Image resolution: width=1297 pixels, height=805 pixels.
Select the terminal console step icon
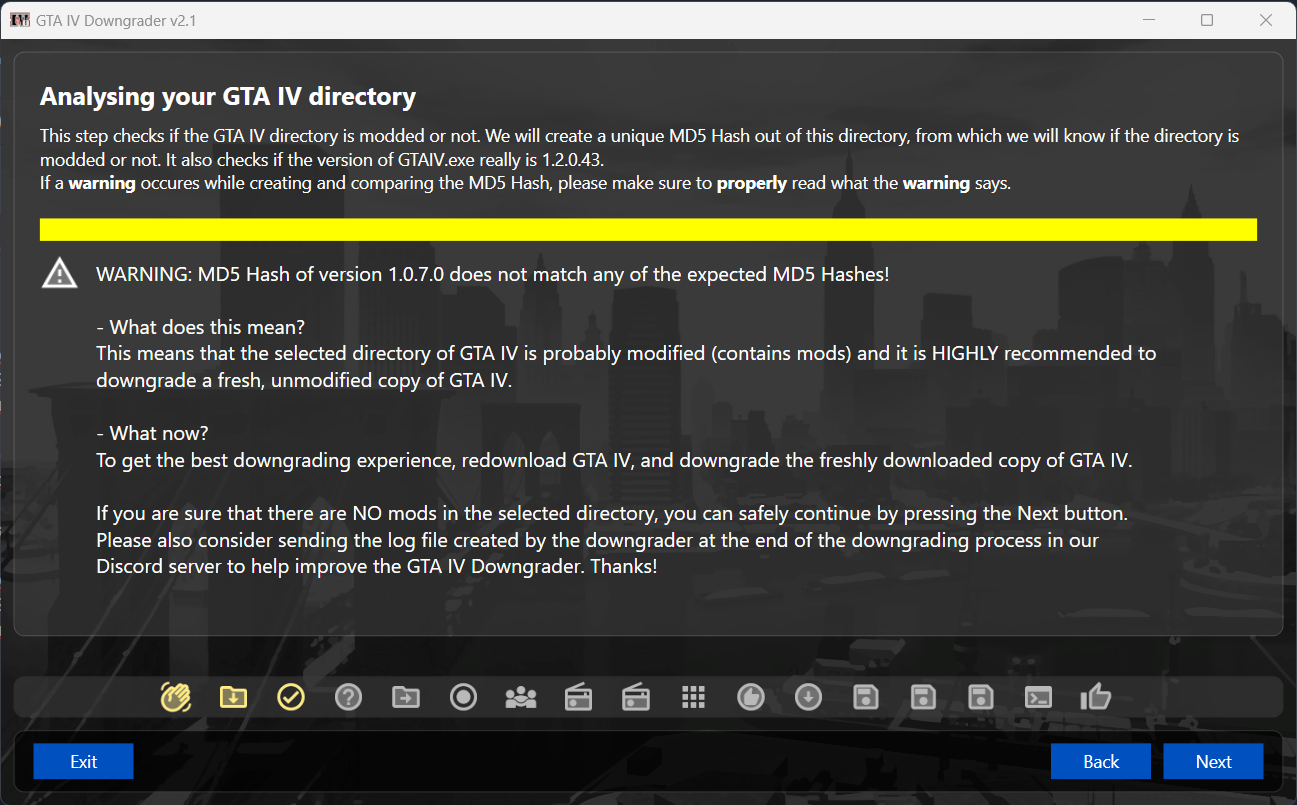pos(1039,696)
